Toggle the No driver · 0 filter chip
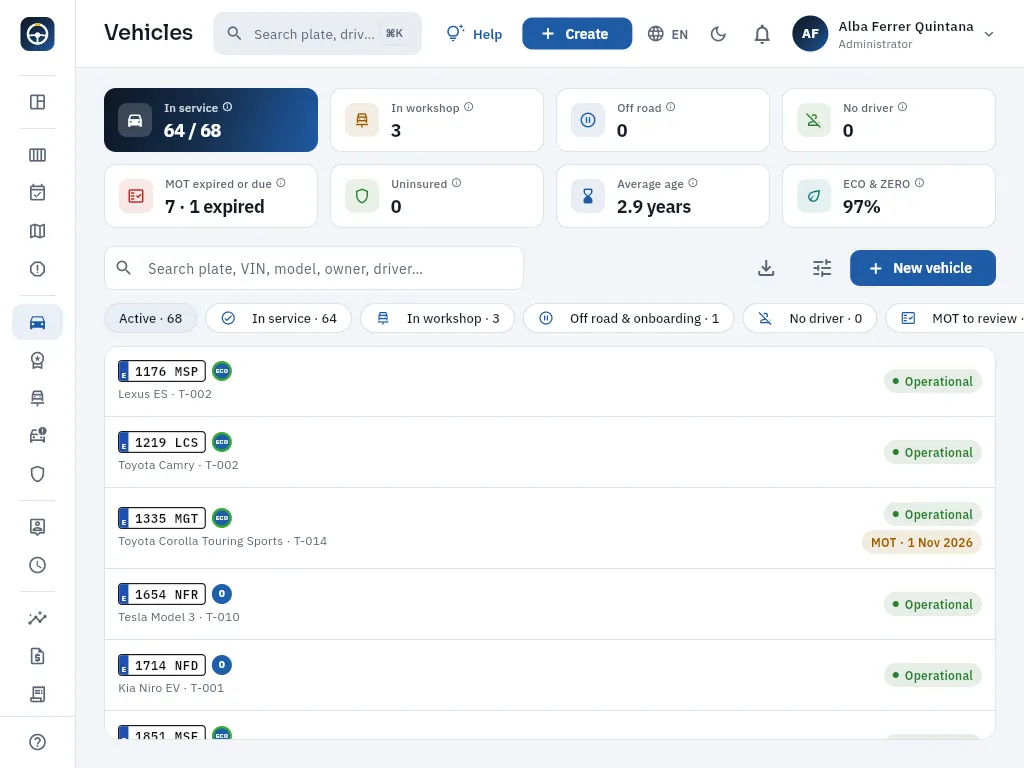The height and width of the screenshot is (768, 1024). (x=810, y=319)
